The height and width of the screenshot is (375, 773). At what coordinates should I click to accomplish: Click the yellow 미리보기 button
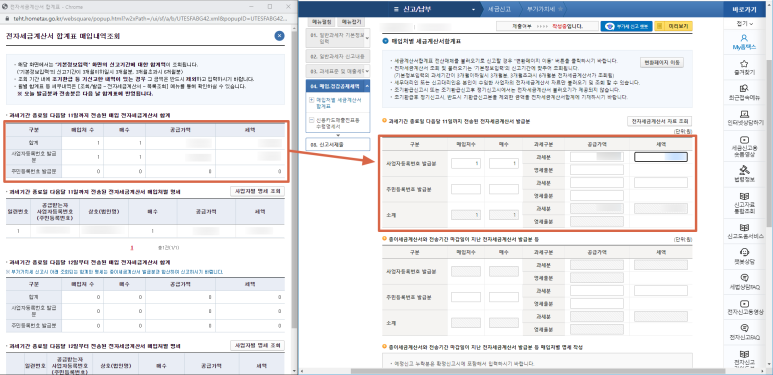coord(673,26)
